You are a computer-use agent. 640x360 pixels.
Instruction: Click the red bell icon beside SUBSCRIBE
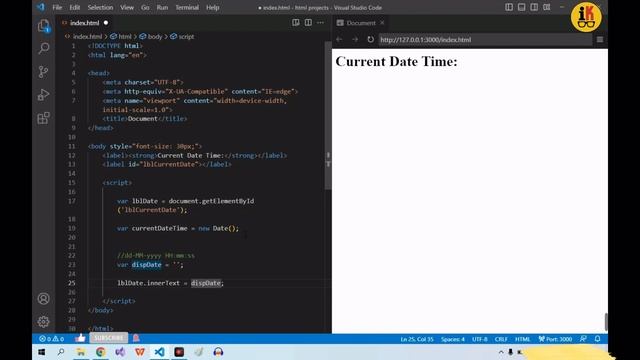coord(136,338)
